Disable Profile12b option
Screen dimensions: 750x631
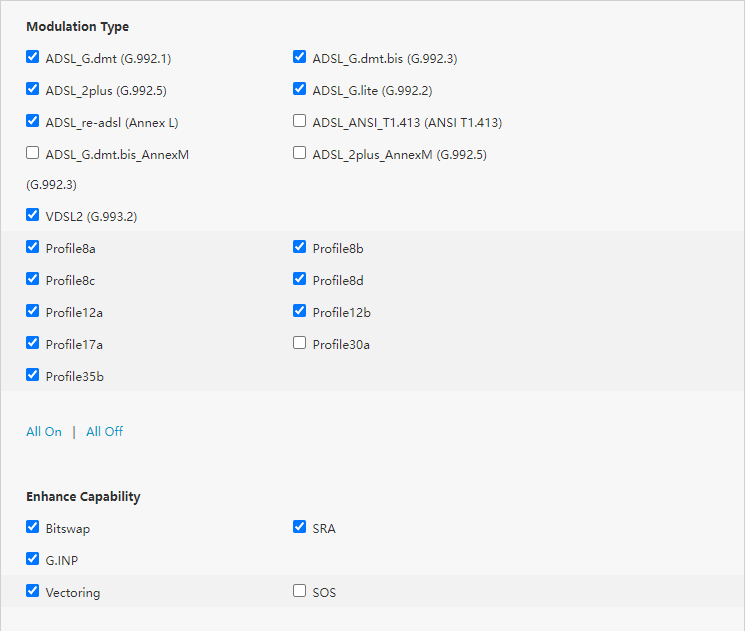click(x=299, y=311)
